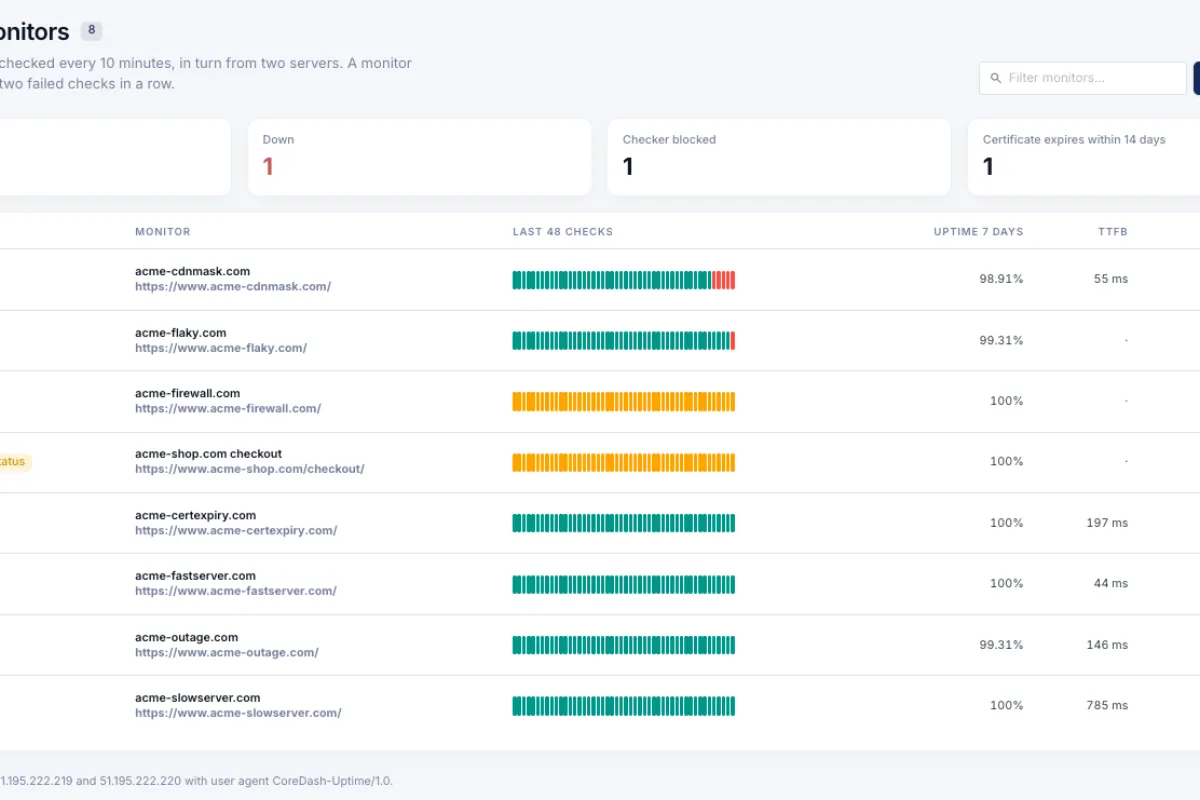1200x800 pixels.
Task: Open the acme-certexpiry.com monitor
Action: tap(196, 515)
